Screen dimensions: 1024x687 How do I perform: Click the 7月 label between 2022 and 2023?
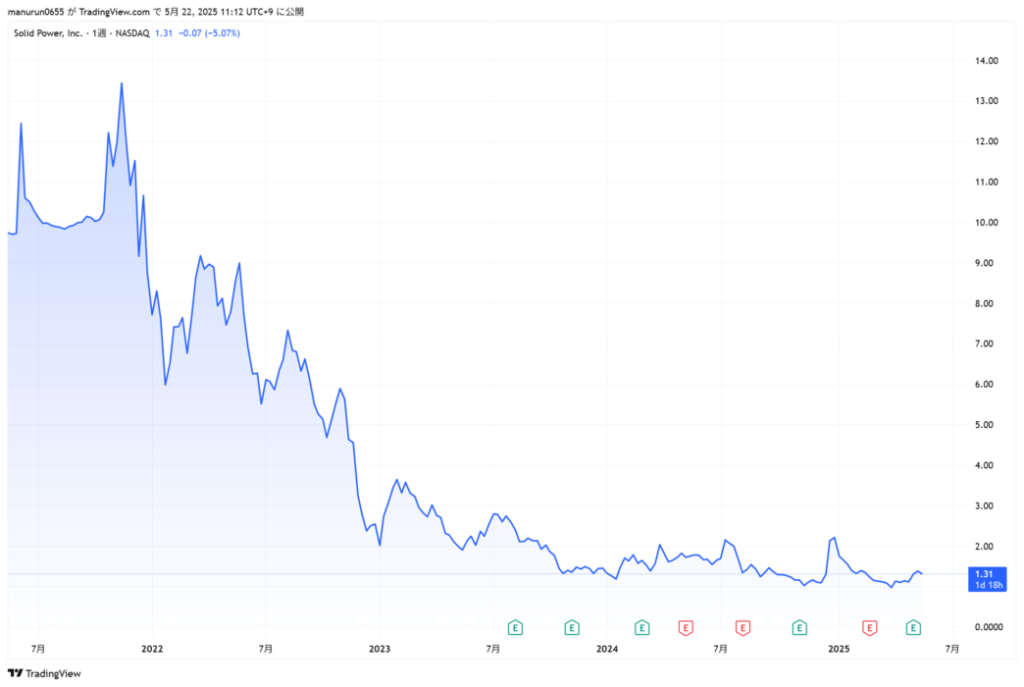click(265, 648)
